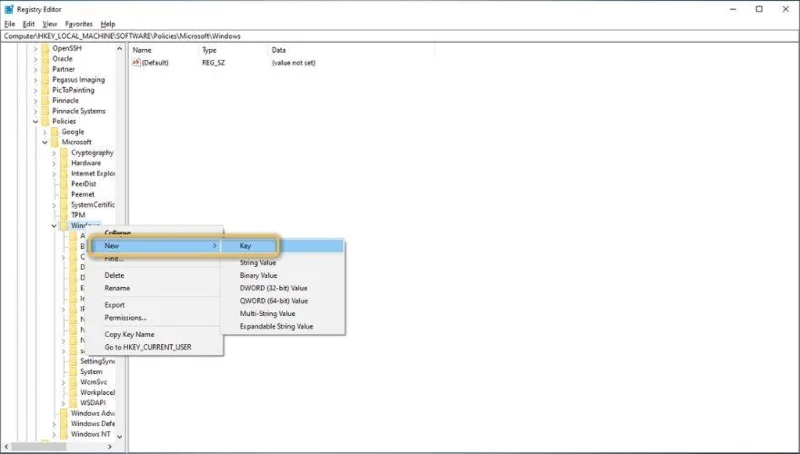Viewport: 800px width, 454px height.
Task: Click the WcmSvc folder icon
Action: click(x=73, y=382)
